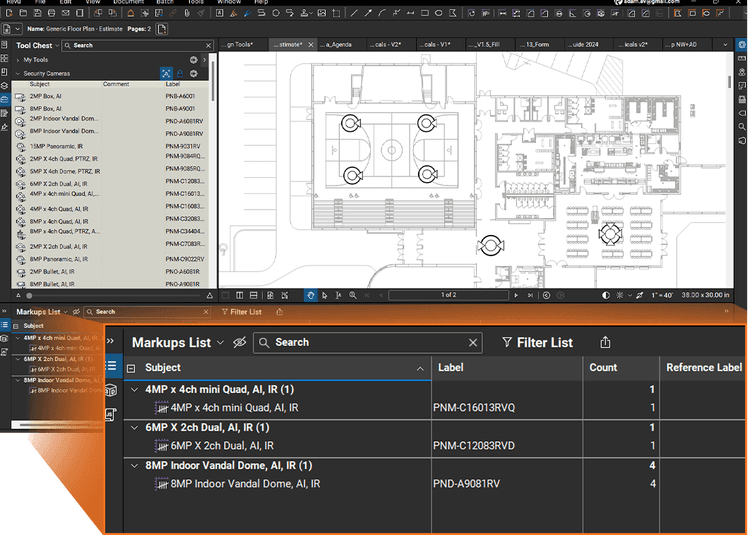Sort by the Label column header

[507, 368]
